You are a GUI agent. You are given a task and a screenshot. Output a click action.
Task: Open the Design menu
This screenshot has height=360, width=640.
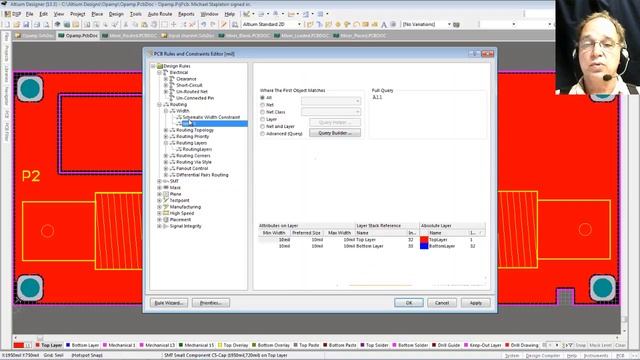(116, 14)
